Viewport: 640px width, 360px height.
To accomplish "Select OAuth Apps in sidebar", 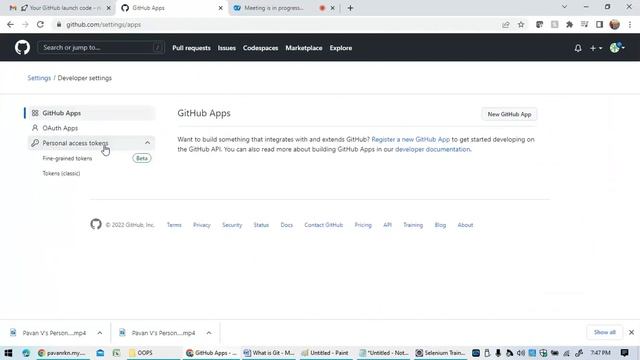I will 90,128.
